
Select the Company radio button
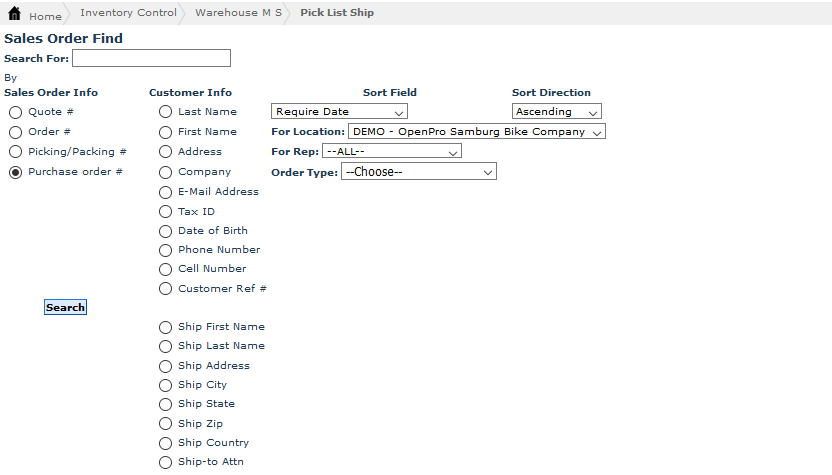tap(166, 172)
